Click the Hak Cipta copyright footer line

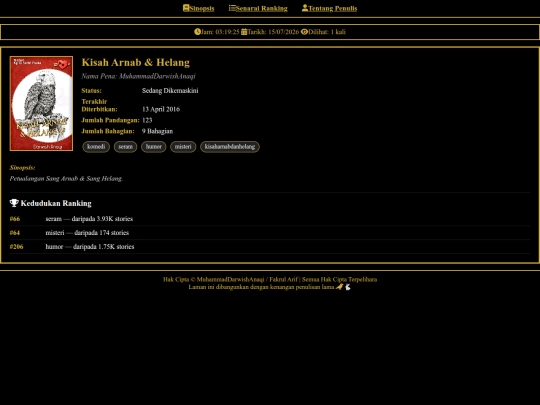pyautogui.click(x=270, y=279)
